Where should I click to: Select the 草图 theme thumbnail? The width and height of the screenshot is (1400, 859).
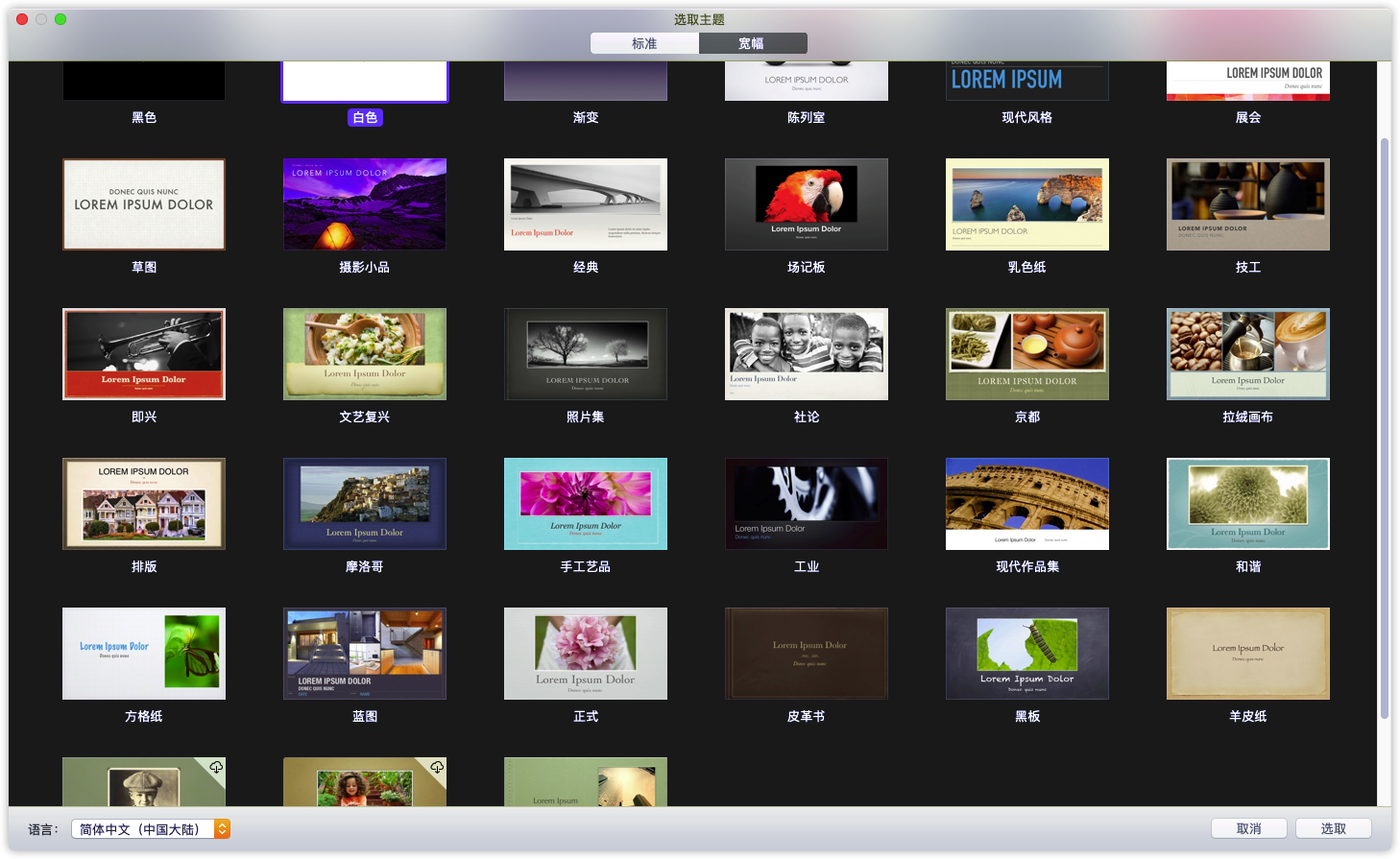(144, 204)
